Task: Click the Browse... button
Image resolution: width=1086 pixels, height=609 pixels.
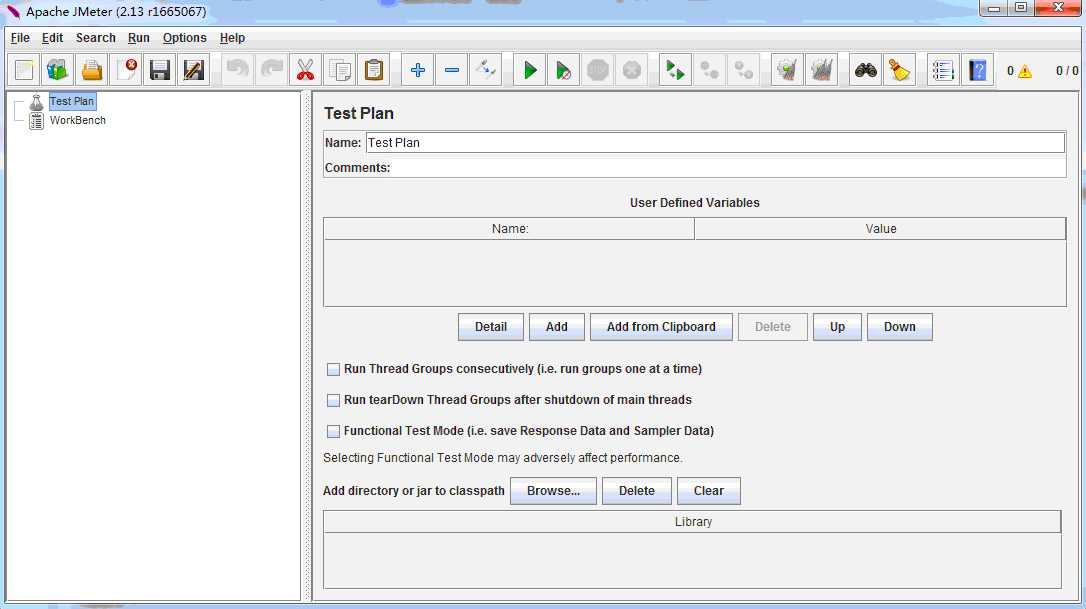Action: 553,491
